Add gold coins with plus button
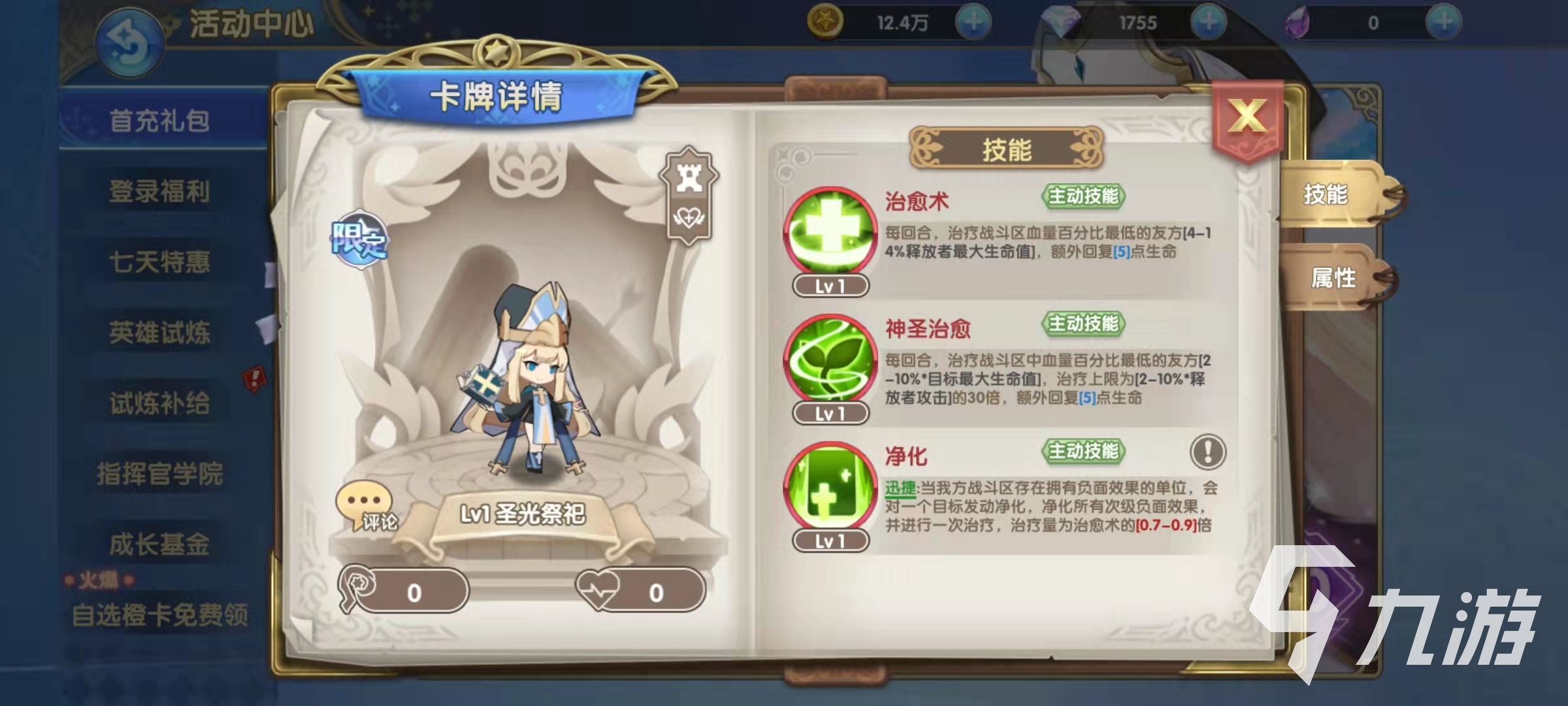Image resolution: width=1568 pixels, height=706 pixels. pos(973,22)
